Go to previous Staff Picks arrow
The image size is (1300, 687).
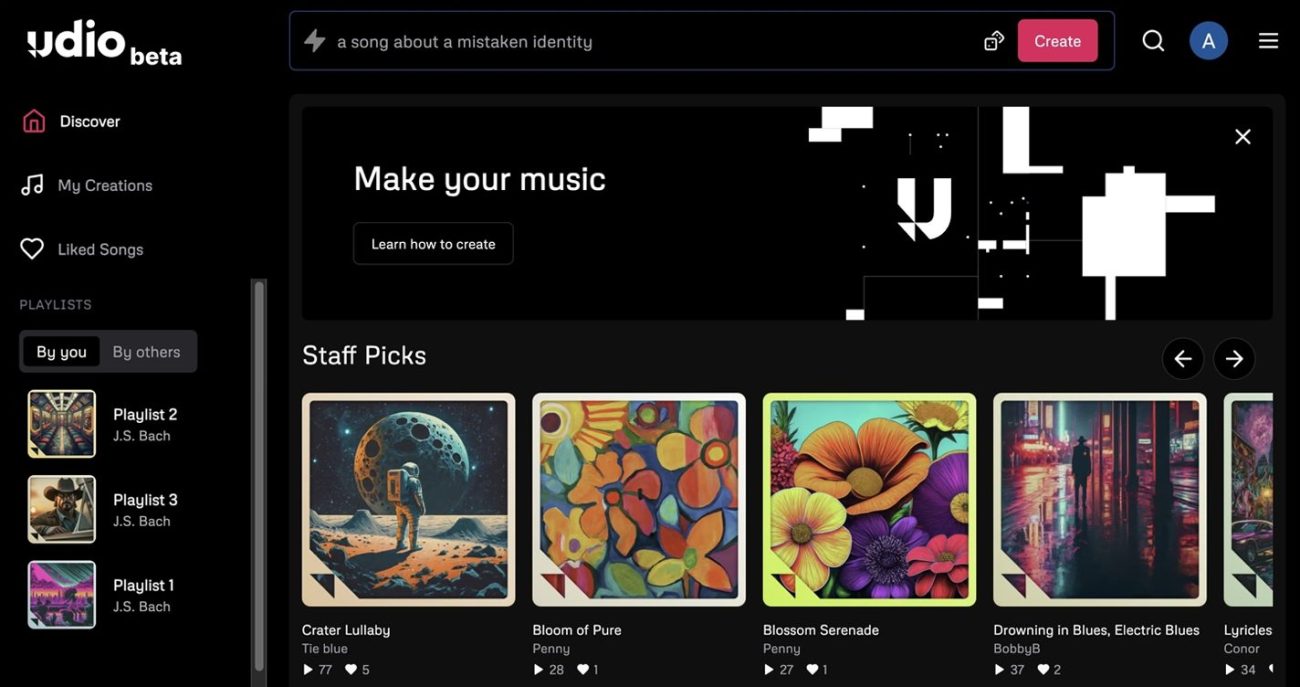pos(1182,358)
